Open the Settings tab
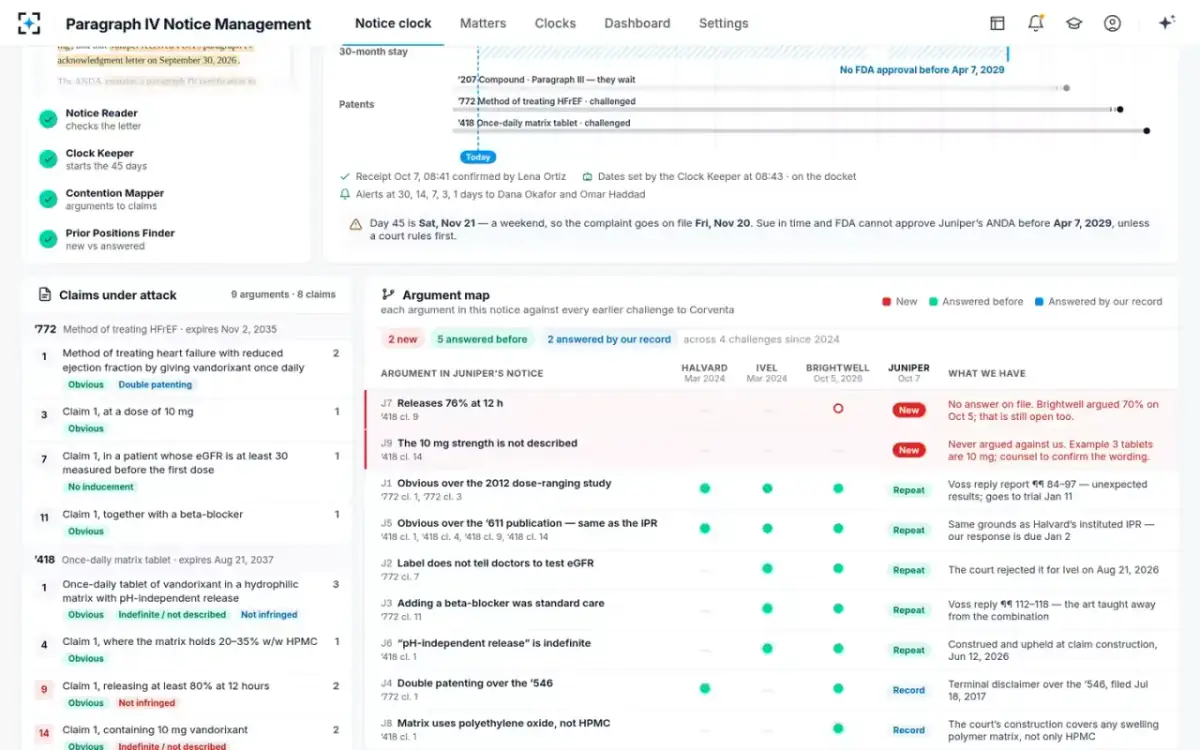Screen dimensions: 1200x750 point(724,23)
